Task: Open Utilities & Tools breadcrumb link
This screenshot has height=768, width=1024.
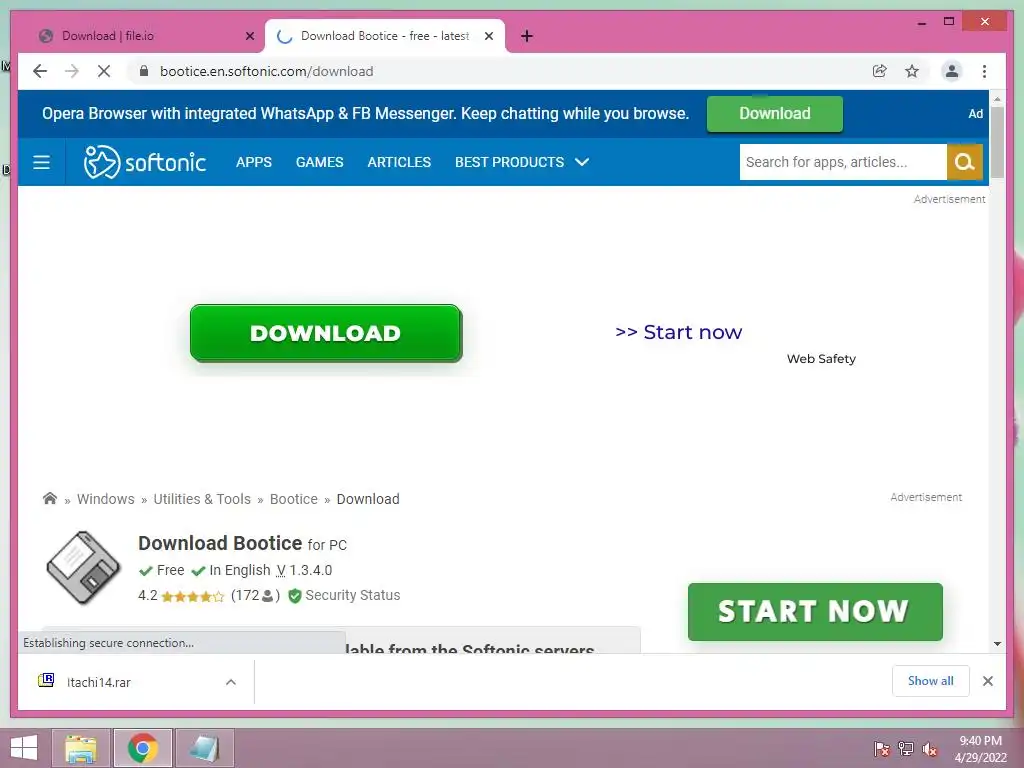Action: click(202, 499)
